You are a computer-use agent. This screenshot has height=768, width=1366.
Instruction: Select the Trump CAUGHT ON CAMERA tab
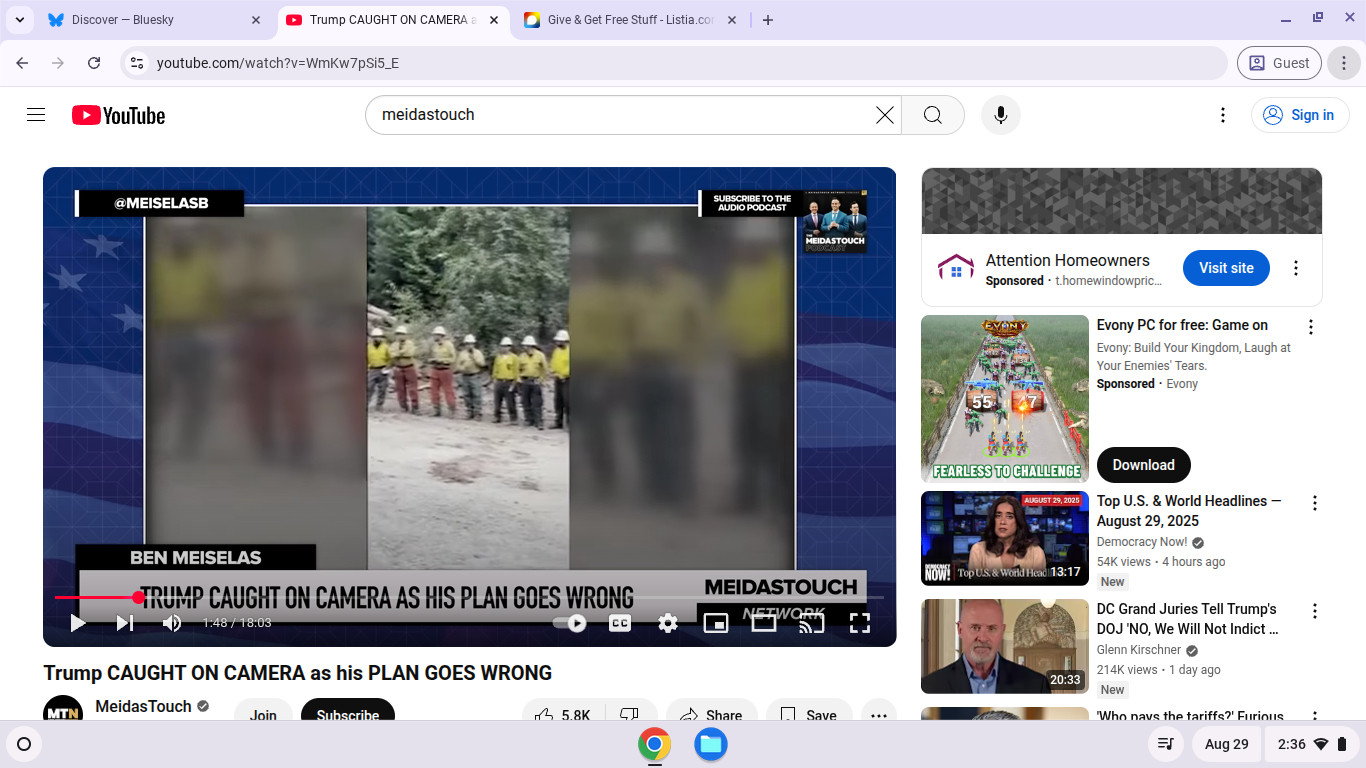pos(392,20)
